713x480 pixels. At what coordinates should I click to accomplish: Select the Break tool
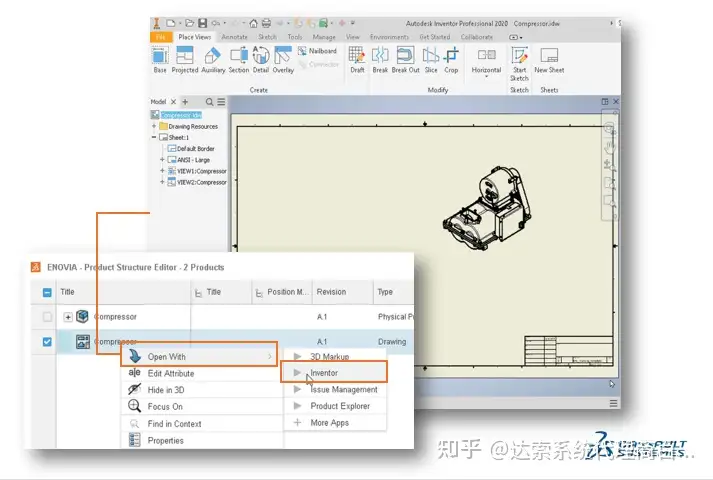tap(380, 60)
